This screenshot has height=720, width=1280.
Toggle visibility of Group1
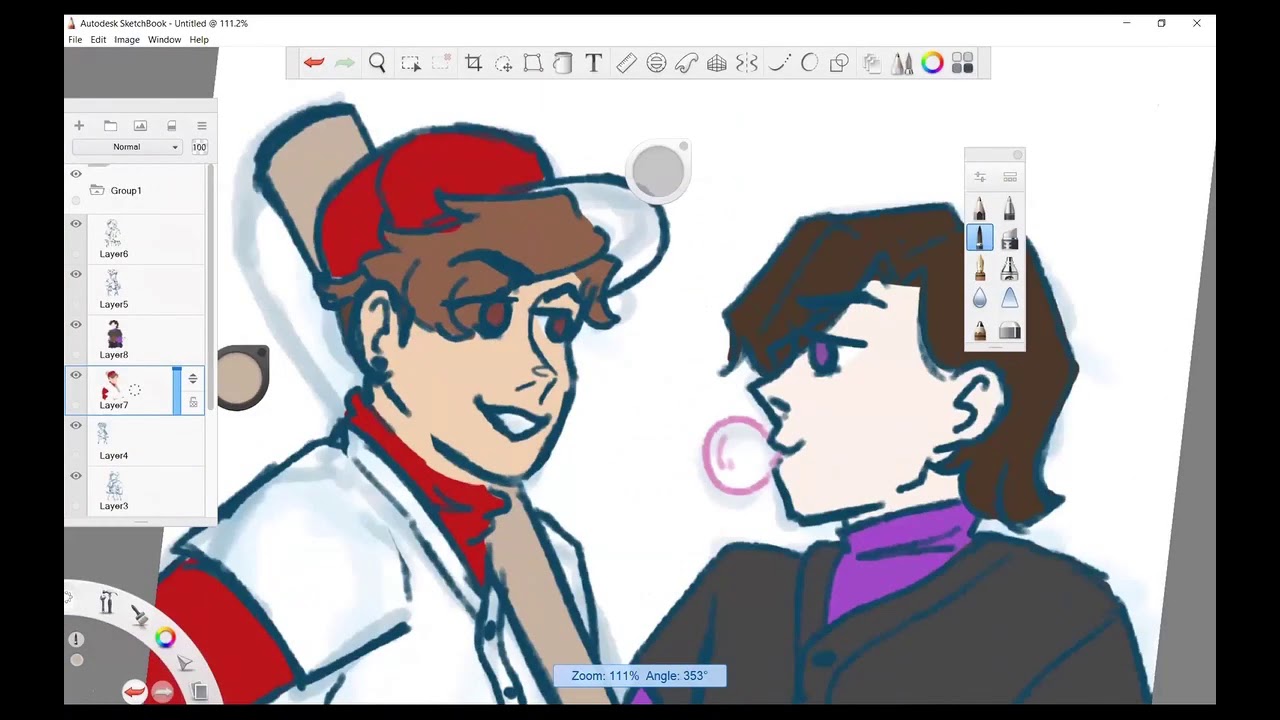click(76, 174)
